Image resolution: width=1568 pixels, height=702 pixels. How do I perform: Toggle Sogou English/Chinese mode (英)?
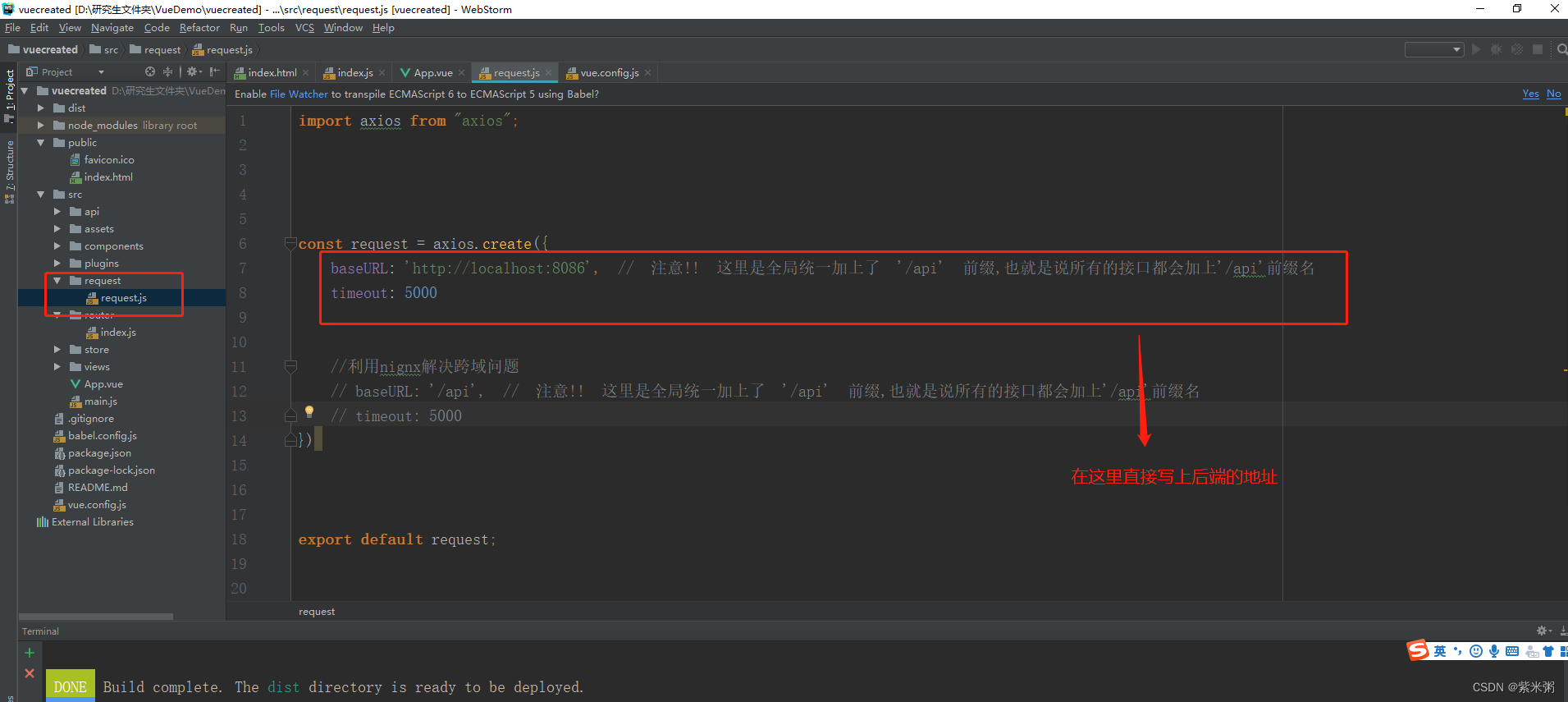click(x=1440, y=651)
